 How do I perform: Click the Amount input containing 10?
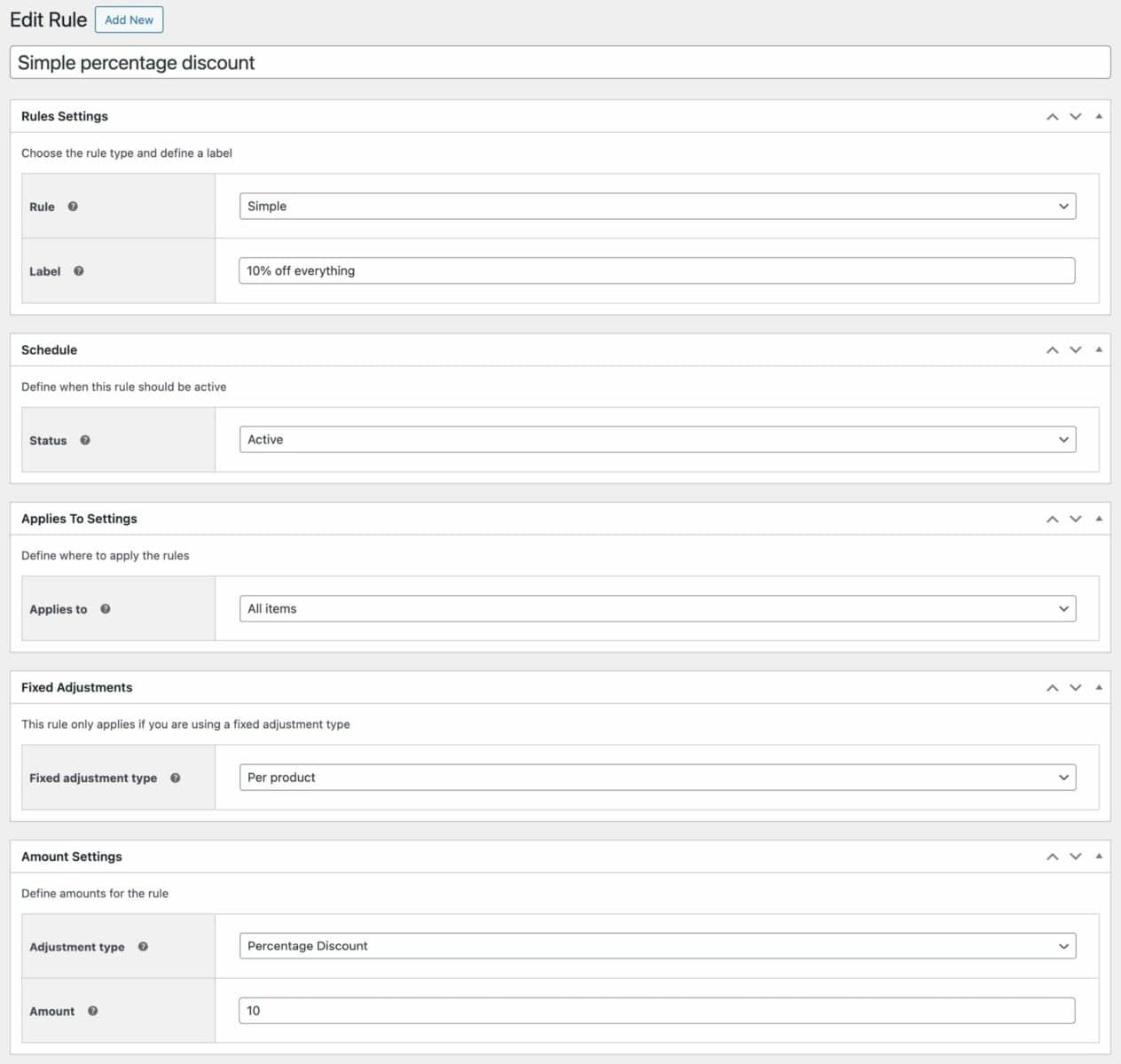click(657, 1011)
